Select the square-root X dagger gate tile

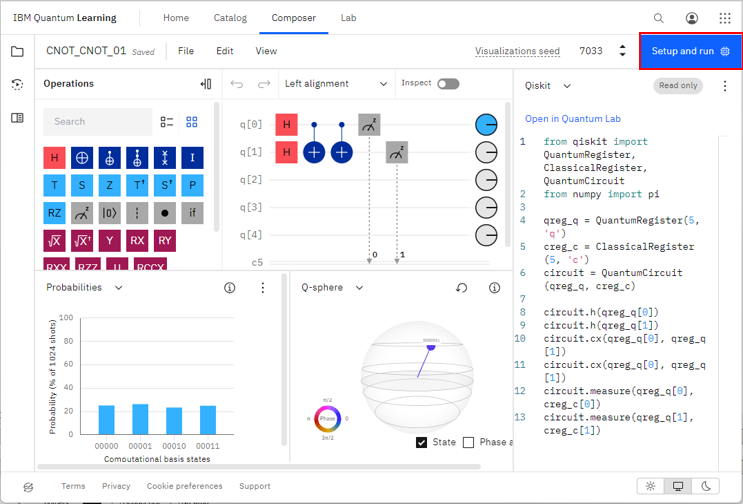82,241
